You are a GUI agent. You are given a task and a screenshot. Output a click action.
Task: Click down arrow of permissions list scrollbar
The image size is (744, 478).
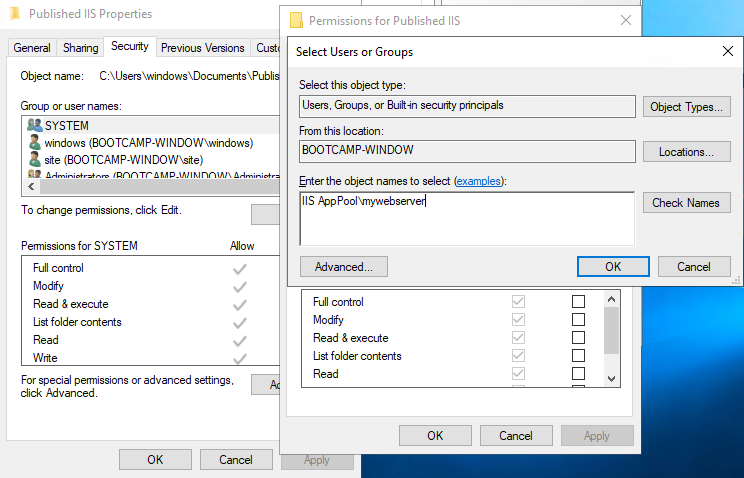coord(611,378)
